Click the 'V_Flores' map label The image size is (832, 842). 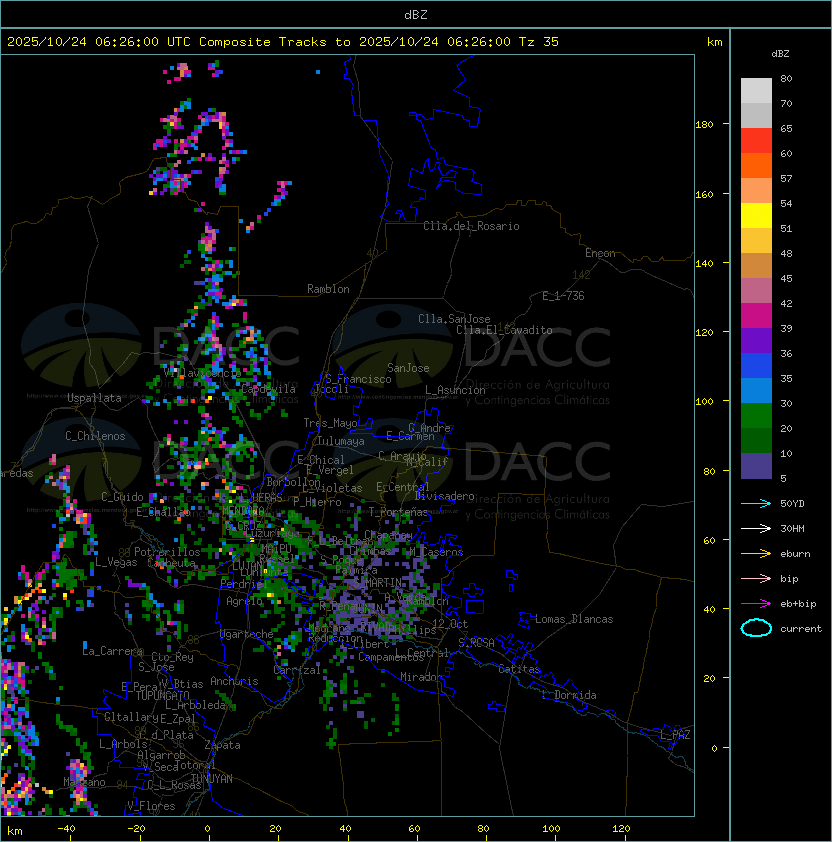point(151,806)
